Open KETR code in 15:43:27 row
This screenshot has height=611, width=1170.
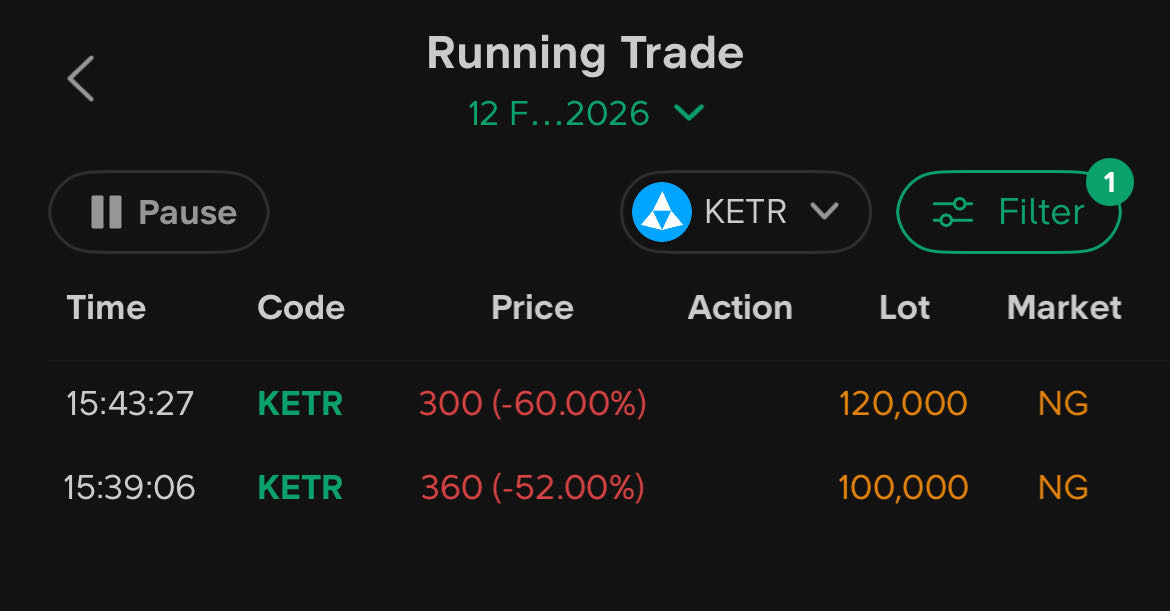[x=300, y=403]
